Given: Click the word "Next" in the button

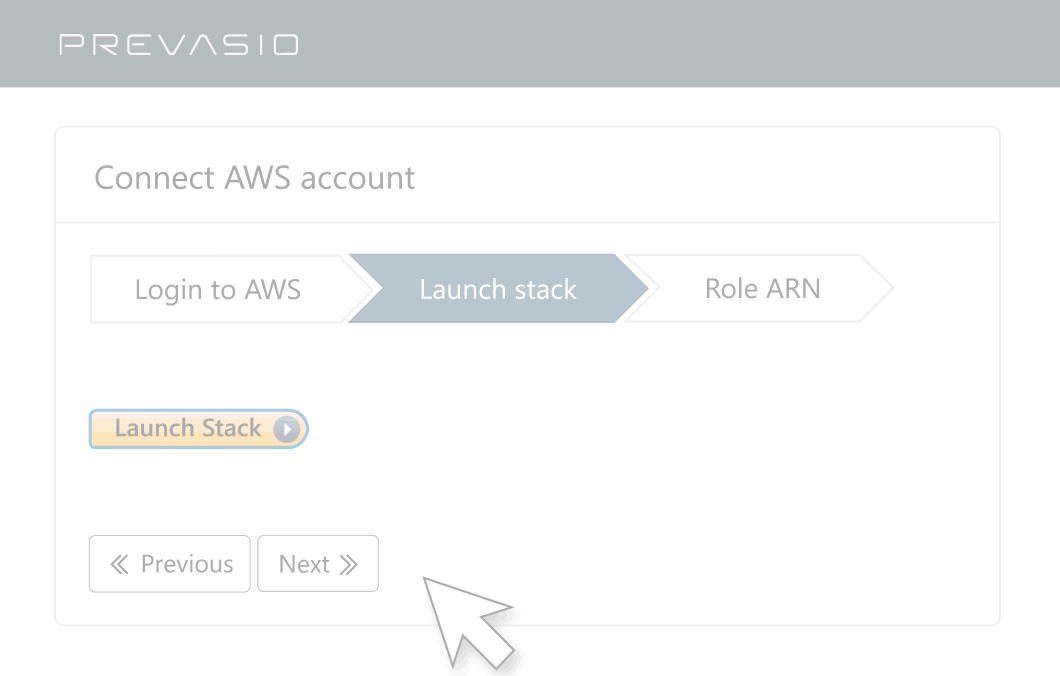Looking at the screenshot, I should click(304, 564).
